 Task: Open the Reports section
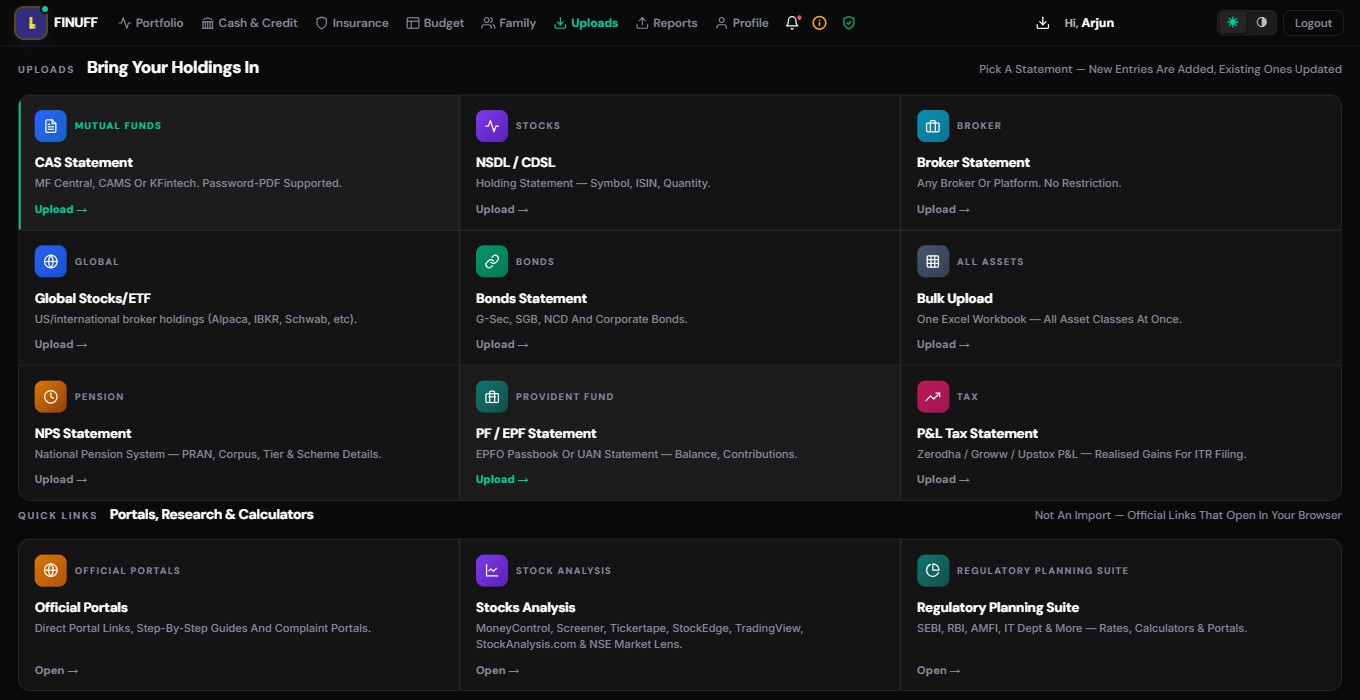point(667,23)
